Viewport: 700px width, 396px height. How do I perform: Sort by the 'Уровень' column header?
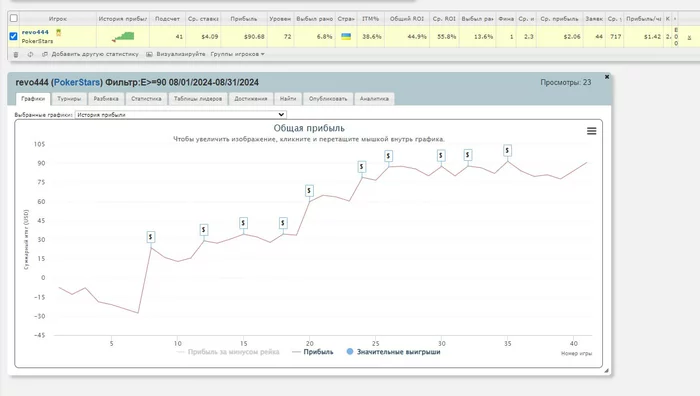(x=280, y=19)
